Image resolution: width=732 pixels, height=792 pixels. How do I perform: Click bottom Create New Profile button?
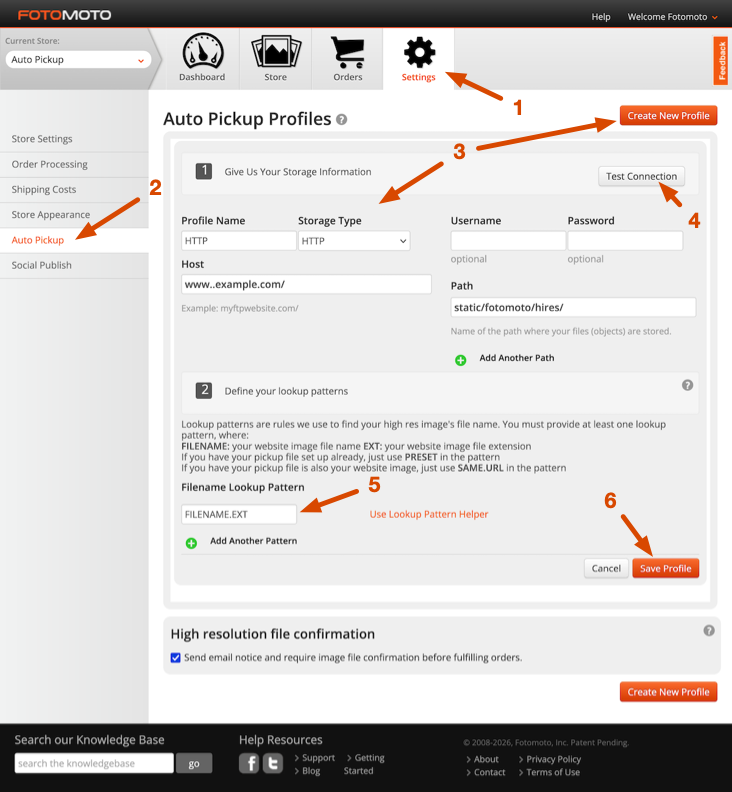668,692
